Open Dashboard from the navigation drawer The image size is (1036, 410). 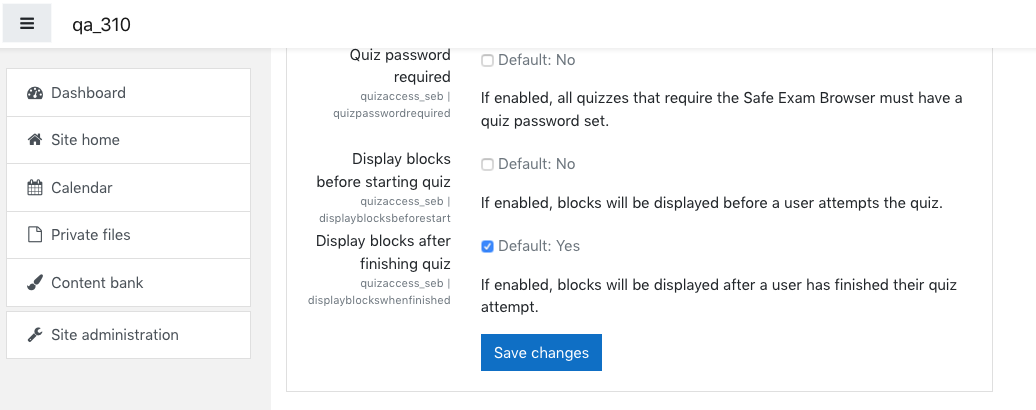(129, 93)
